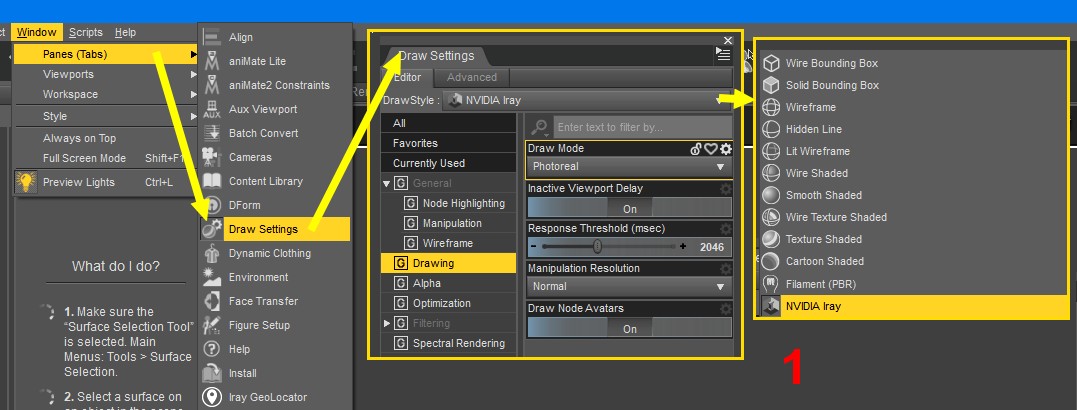Click the Cameras pane icon

[x=212, y=157]
